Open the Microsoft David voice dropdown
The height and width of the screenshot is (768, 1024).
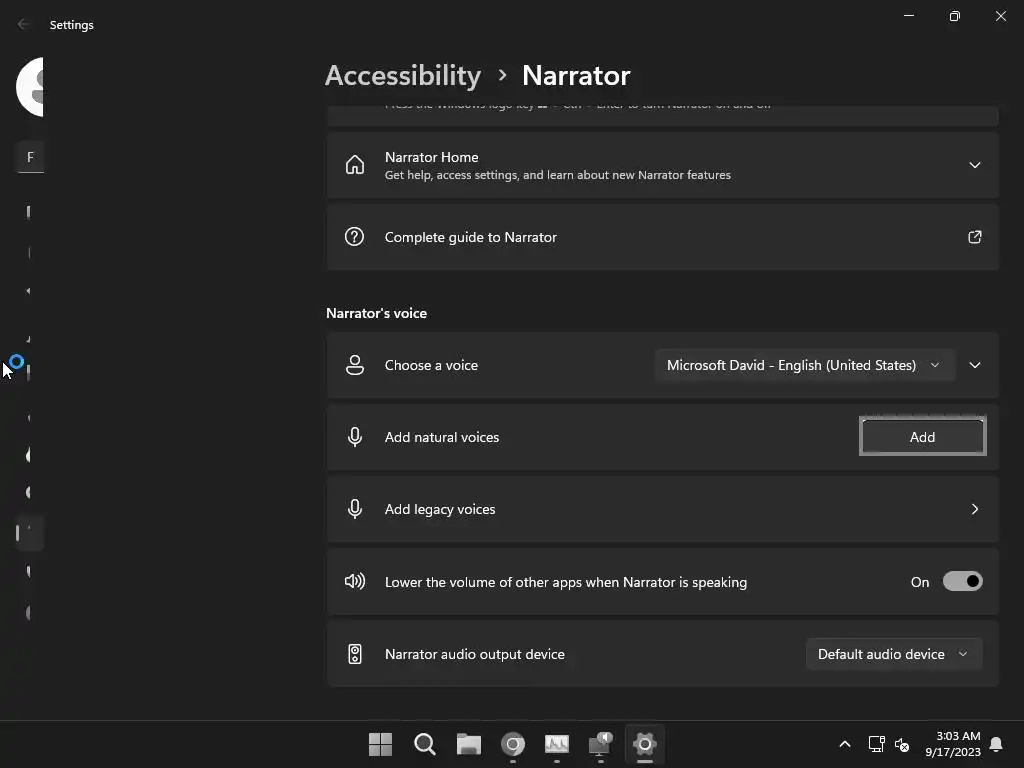(805, 365)
